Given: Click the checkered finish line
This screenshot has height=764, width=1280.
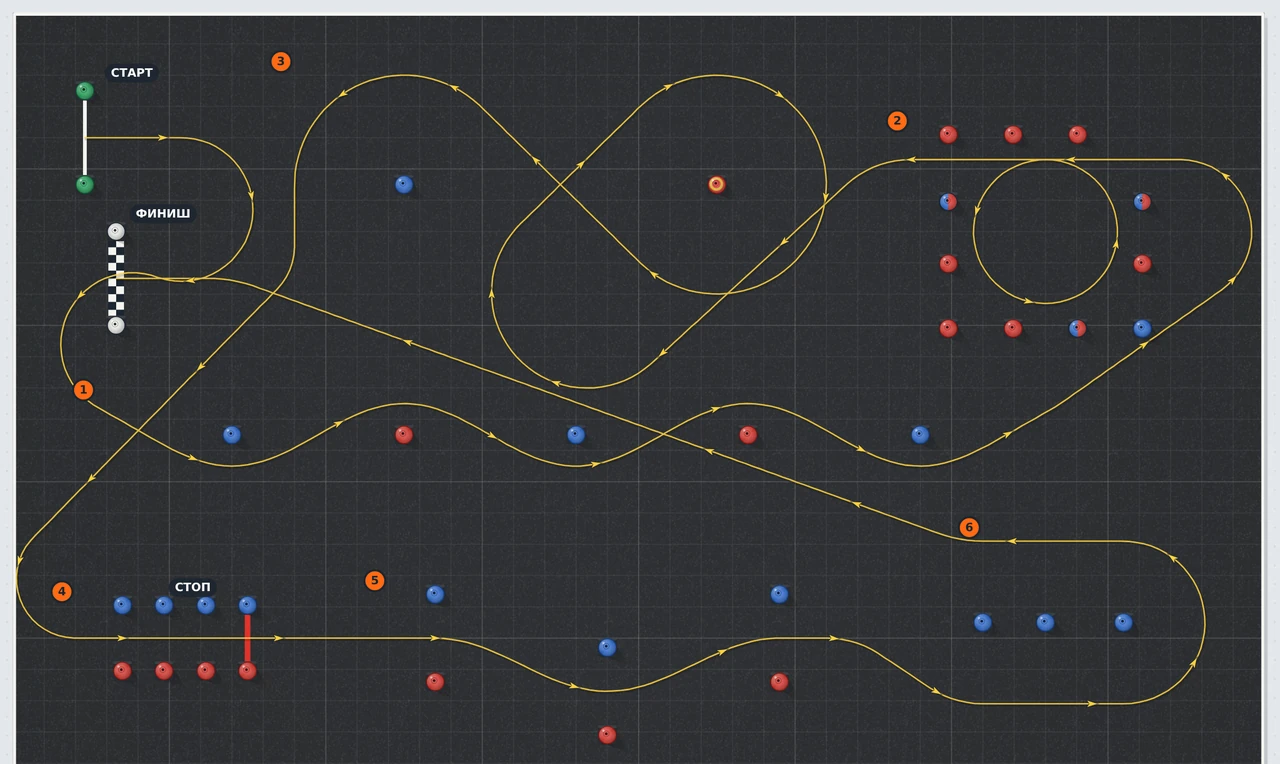Looking at the screenshot, I should coord(116,279).
